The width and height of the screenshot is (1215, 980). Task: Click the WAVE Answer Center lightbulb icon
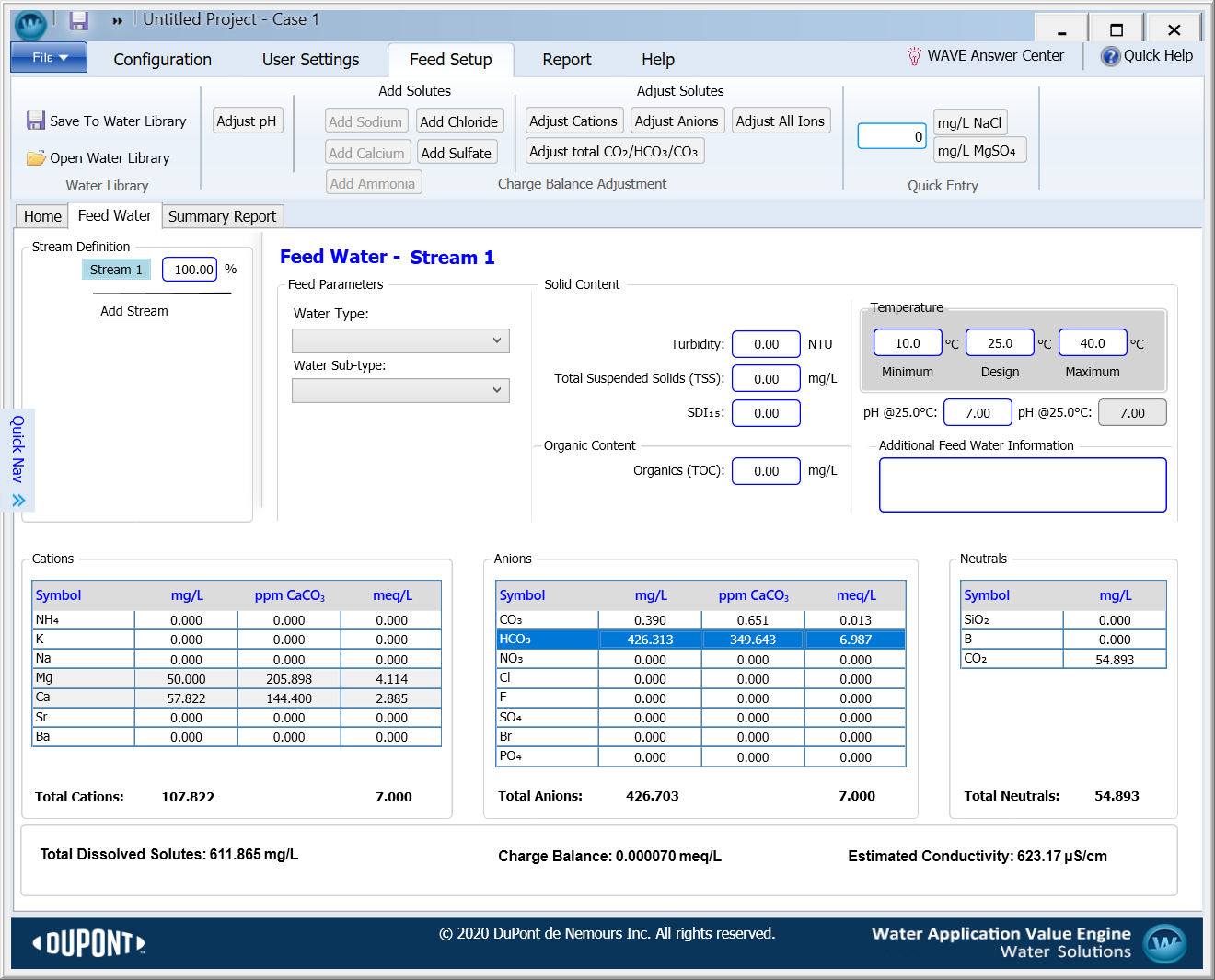click(x=914, y=56)
